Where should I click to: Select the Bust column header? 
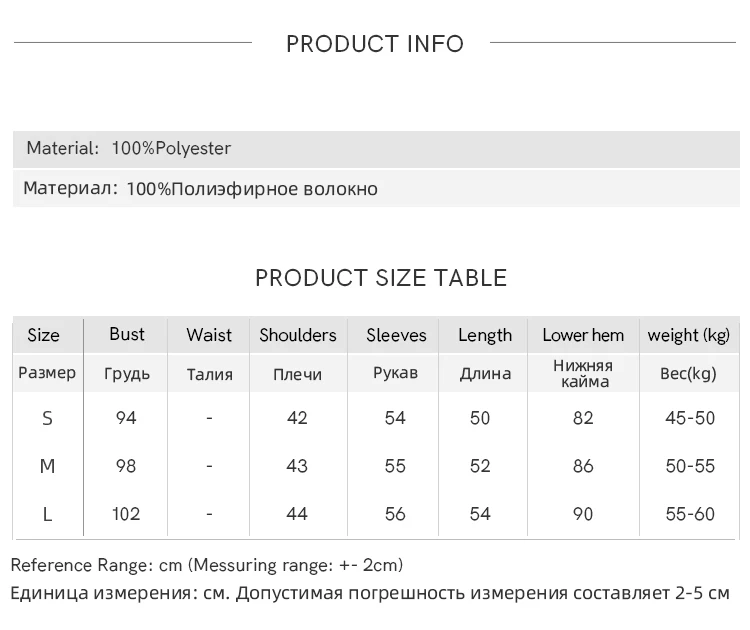127,335
